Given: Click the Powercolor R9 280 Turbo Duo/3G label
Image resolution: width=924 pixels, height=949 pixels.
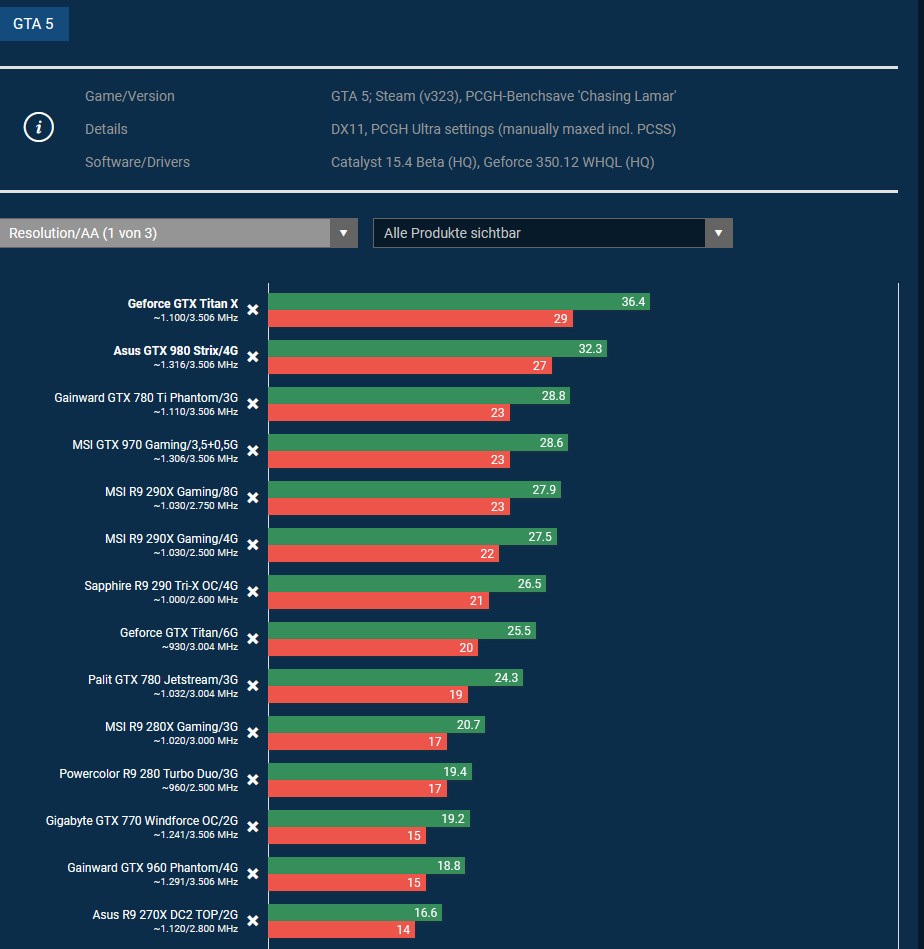Looking at the screenshot, I should click(x=148, y=773).
